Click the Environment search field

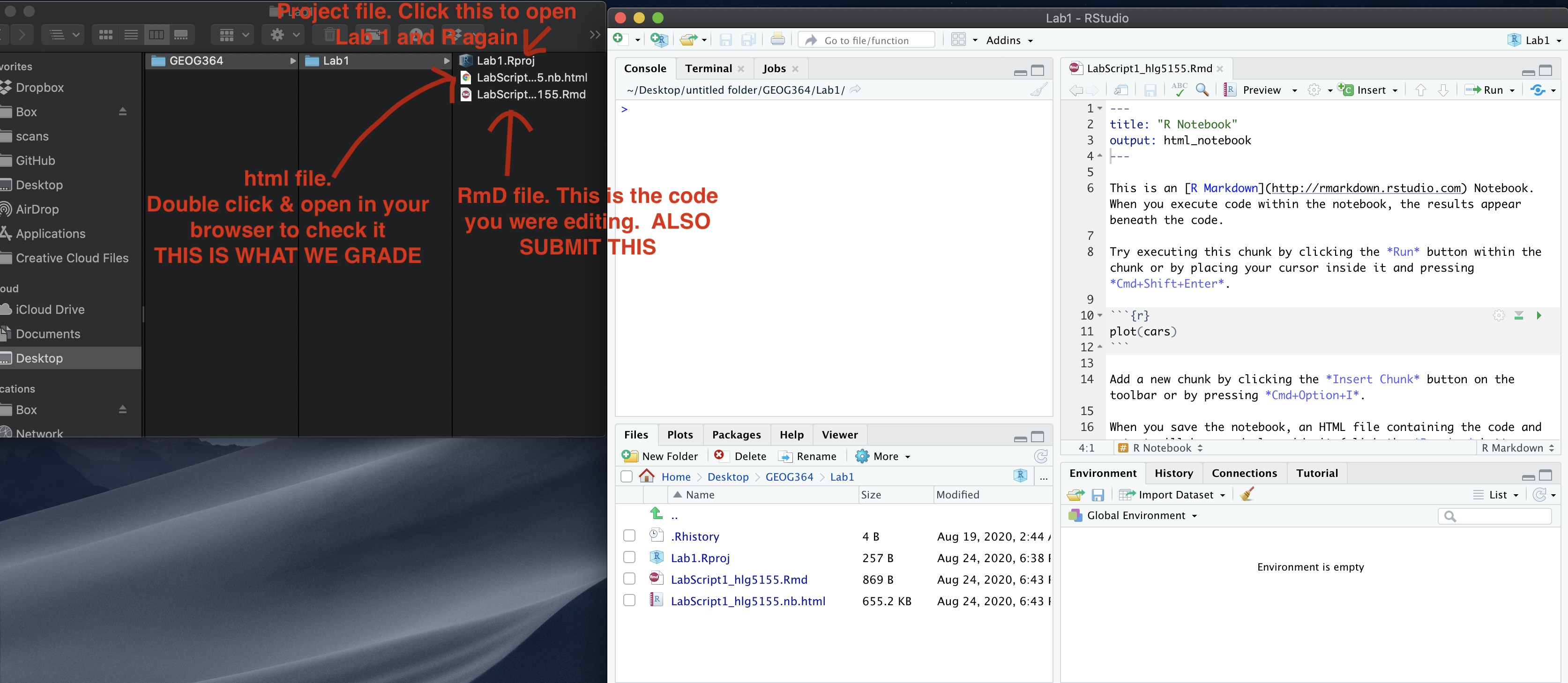point(1494,516)
